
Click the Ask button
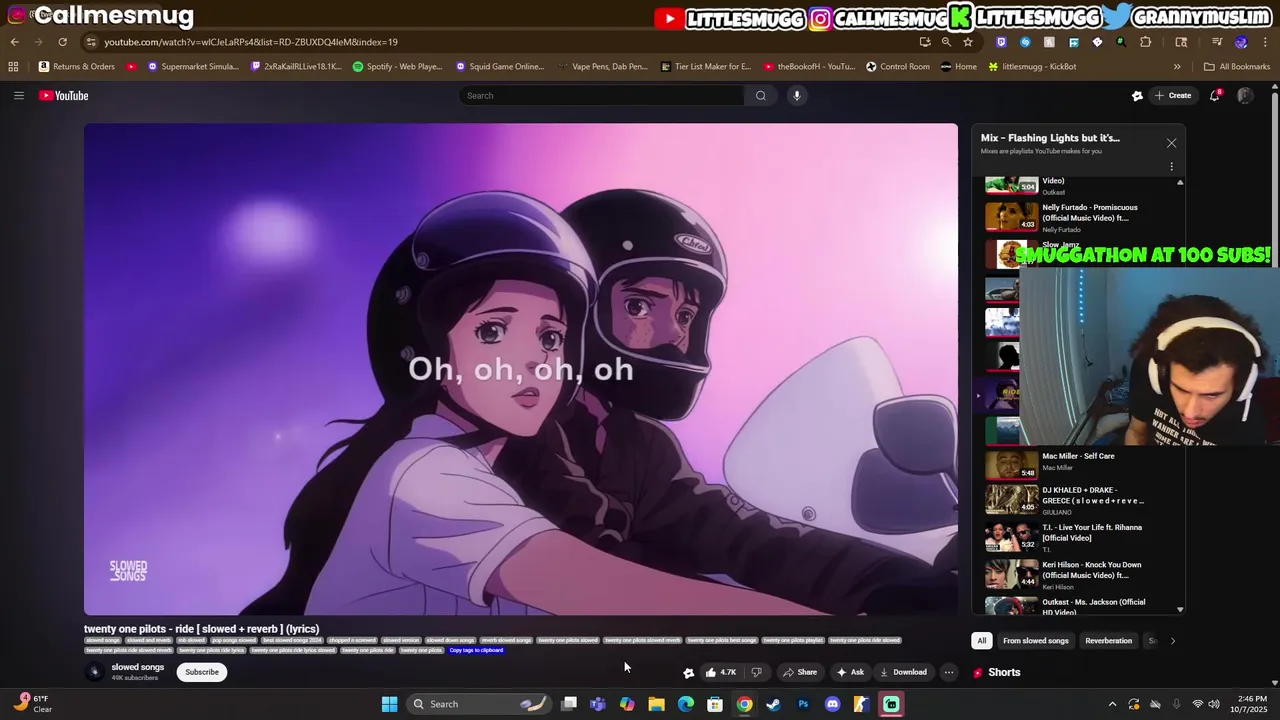pos(850,672)
